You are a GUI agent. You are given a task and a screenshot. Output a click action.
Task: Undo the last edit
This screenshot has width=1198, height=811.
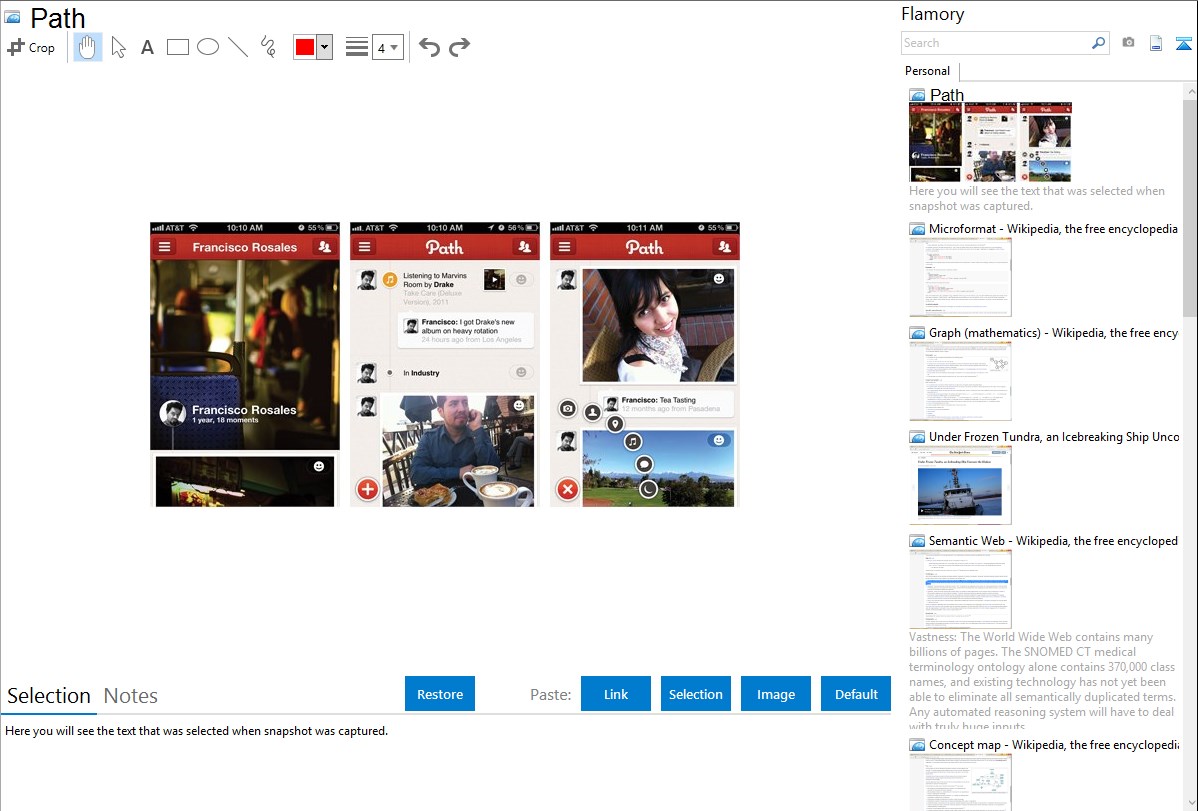point(429,47)
